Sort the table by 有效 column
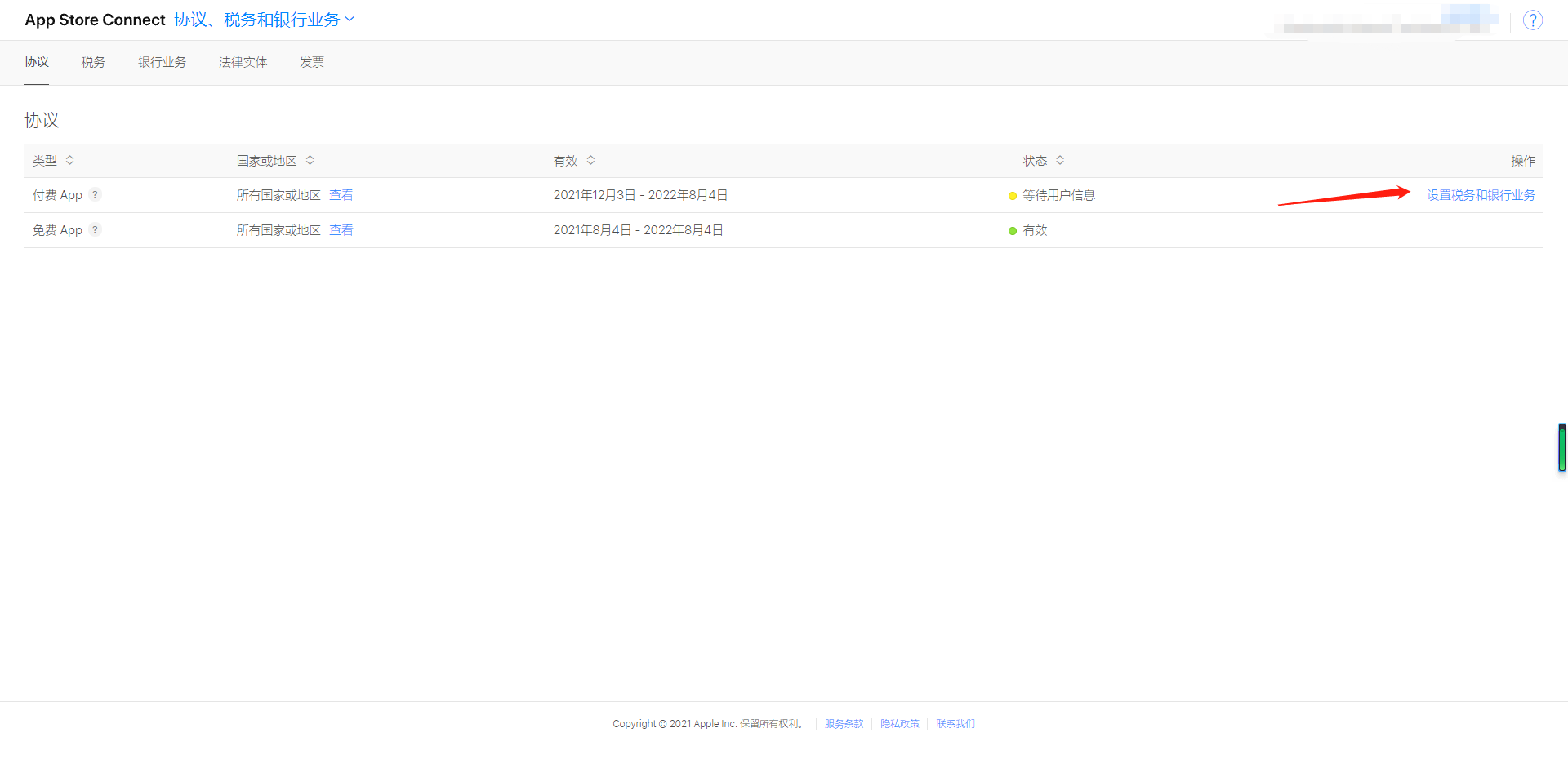This screenshot has width=1568, height=773. point(575,161)
